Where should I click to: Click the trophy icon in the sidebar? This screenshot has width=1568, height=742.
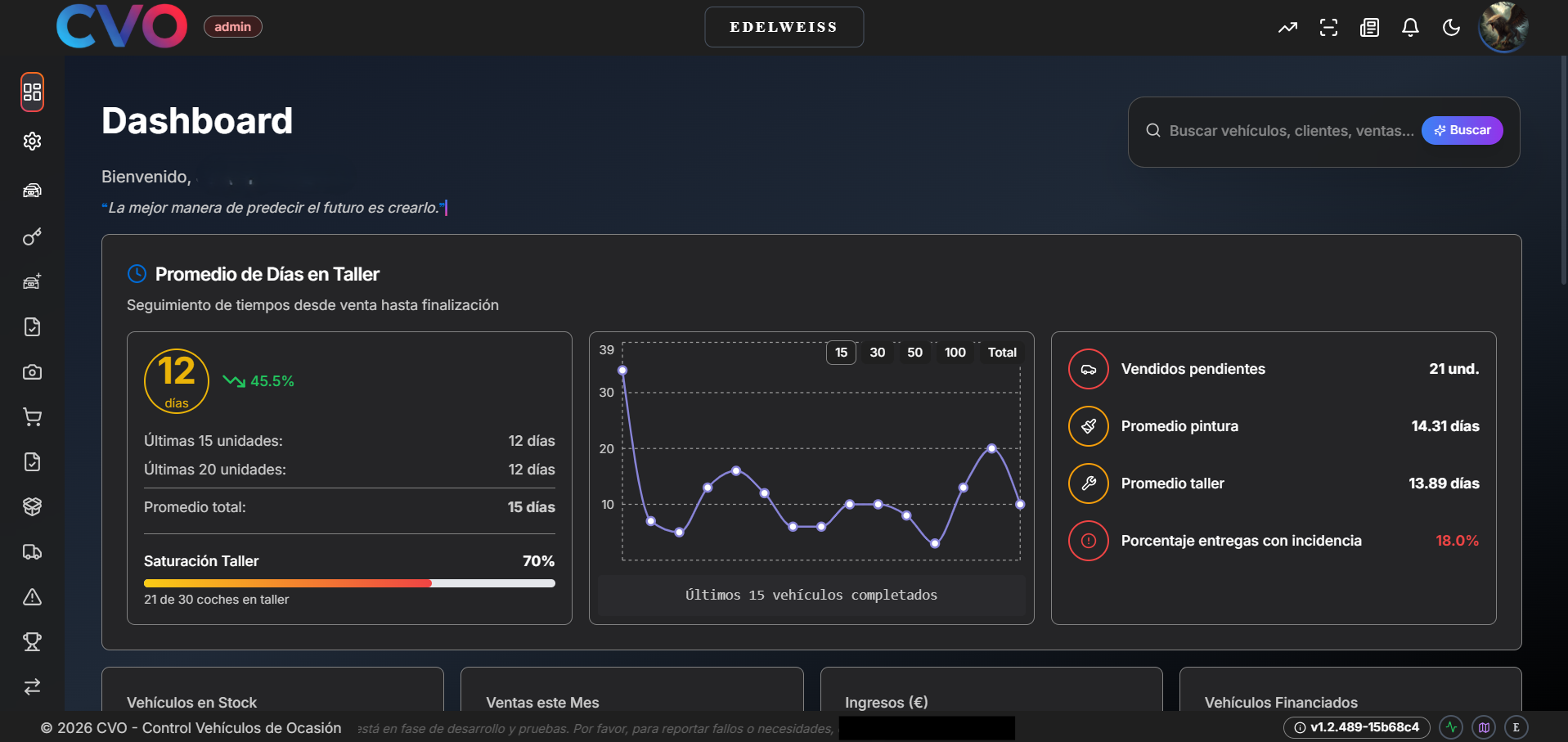click(32, 641)
